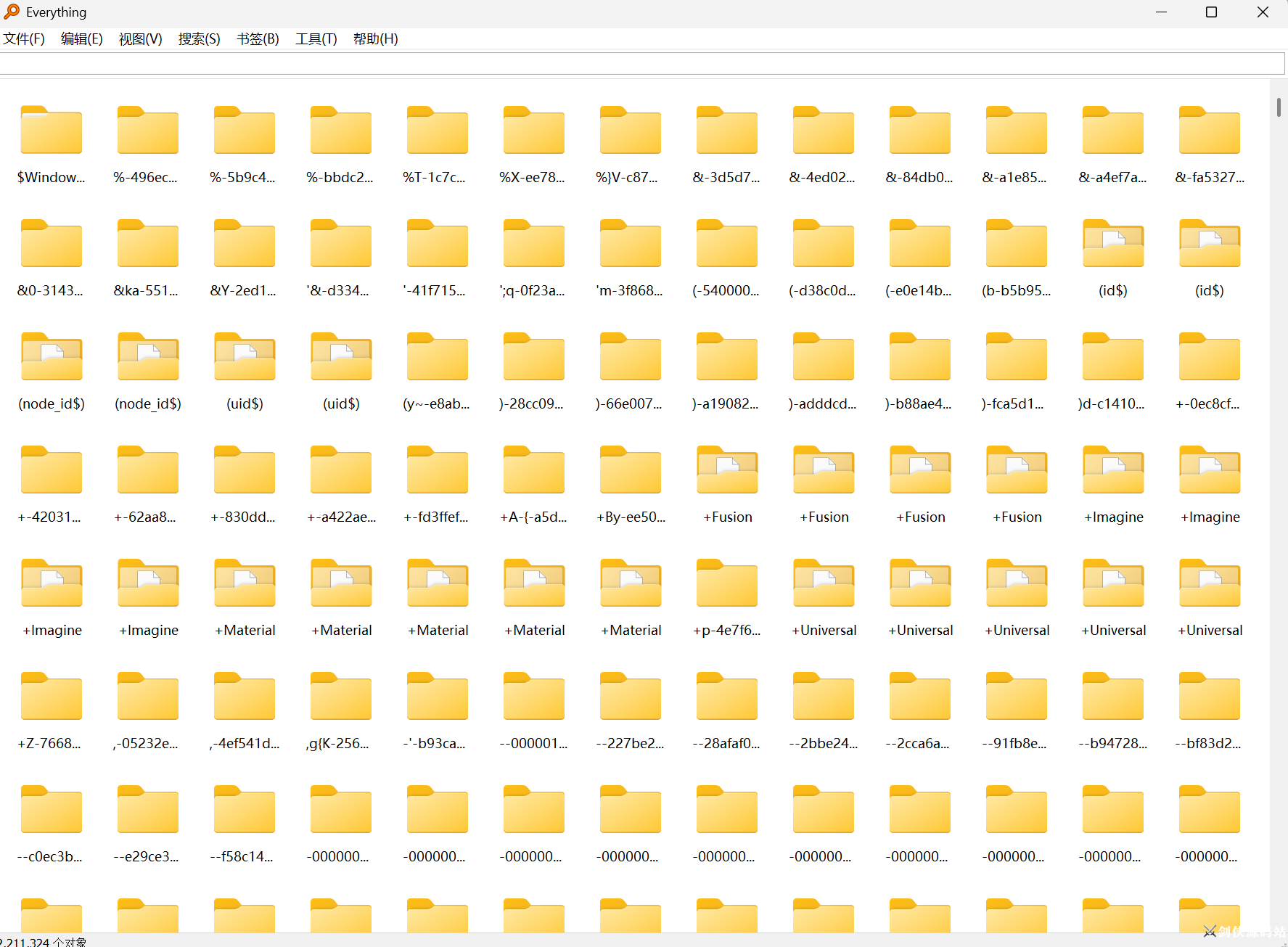Select the %-5b9c4... folder label
The height and width of the screenshot is (947, 1288).
[x=243, y=177]
